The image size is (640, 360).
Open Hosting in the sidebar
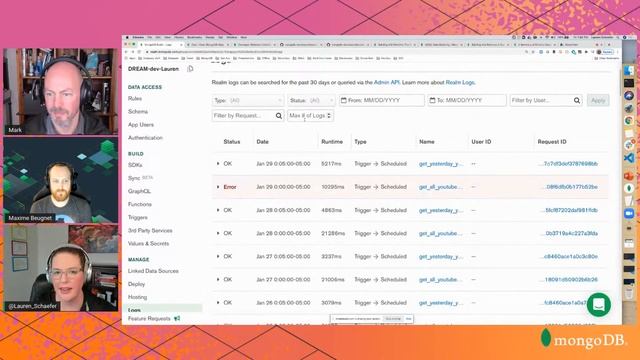[138, 297]
